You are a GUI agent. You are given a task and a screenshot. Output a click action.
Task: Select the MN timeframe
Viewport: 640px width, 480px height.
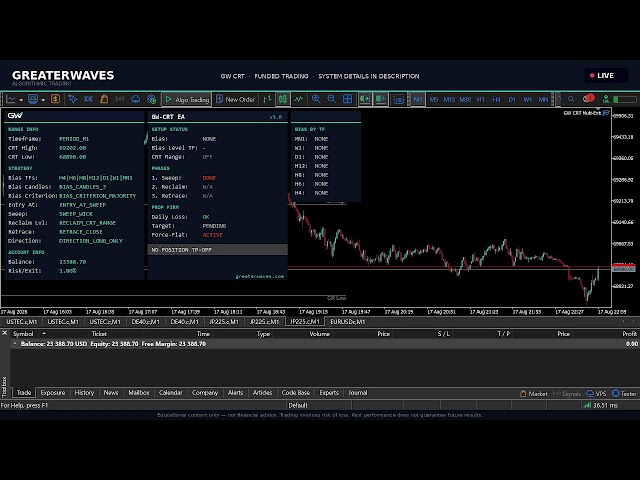click(543, 99)
